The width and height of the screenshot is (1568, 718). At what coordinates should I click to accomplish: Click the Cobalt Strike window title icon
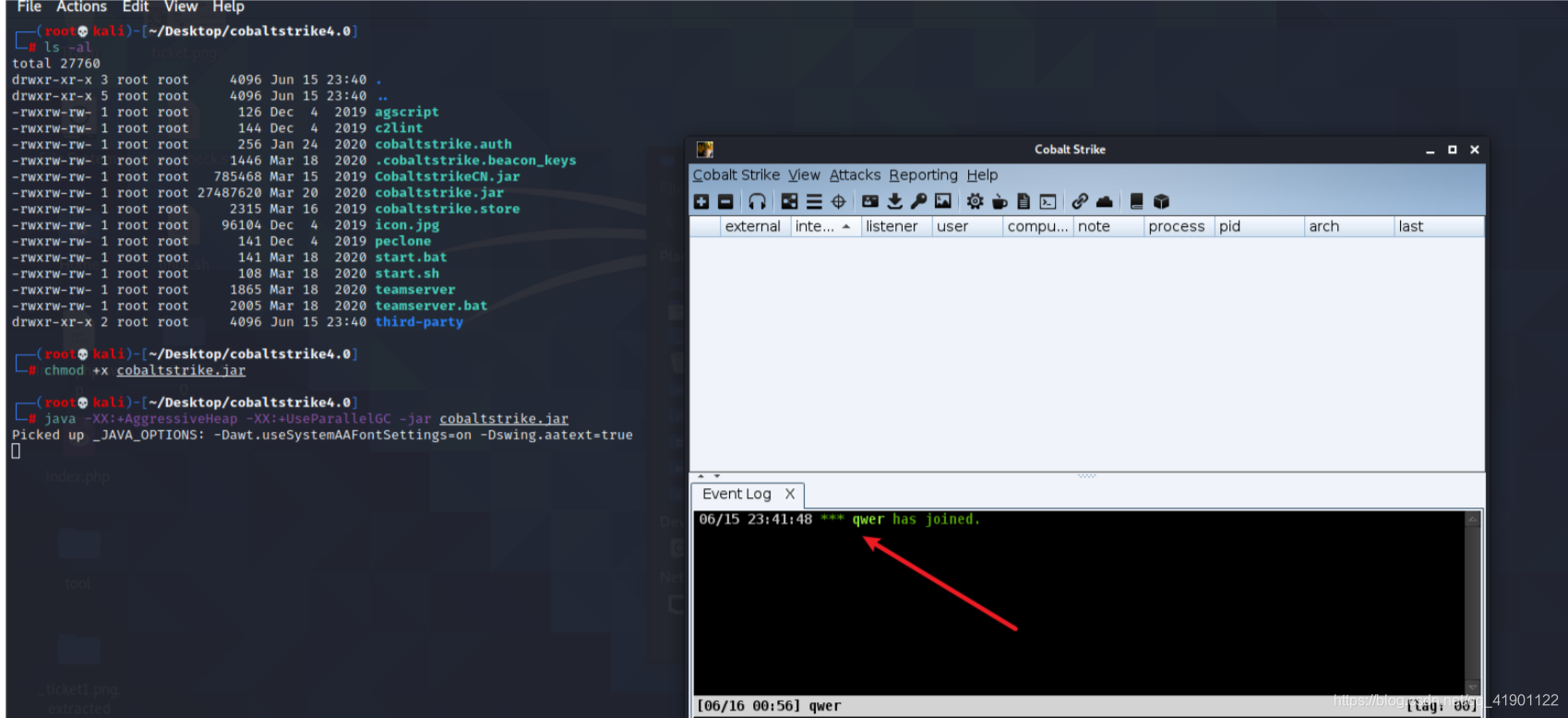(705, 150)
